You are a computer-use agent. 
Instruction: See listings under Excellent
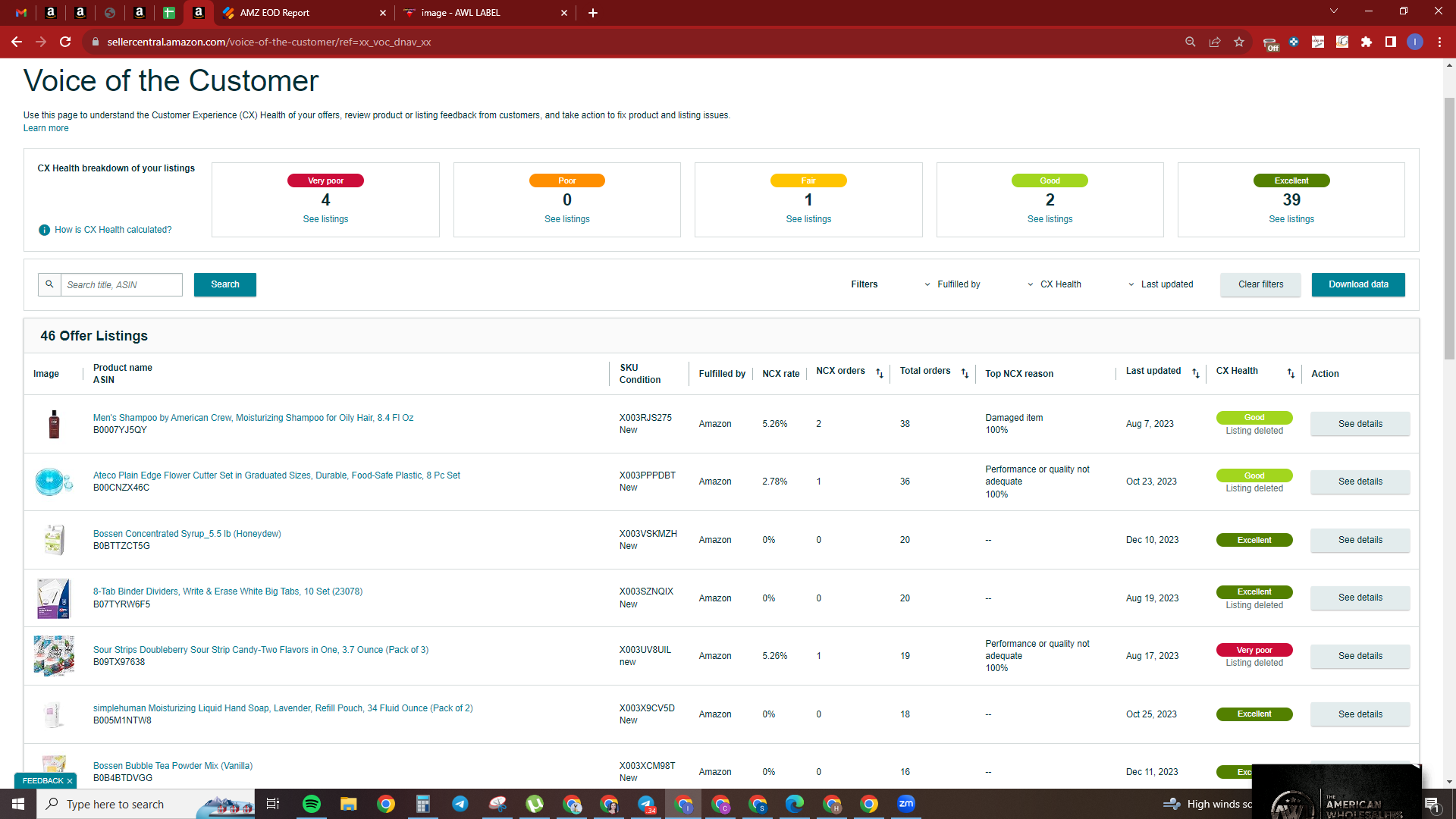coord(1291,219)
